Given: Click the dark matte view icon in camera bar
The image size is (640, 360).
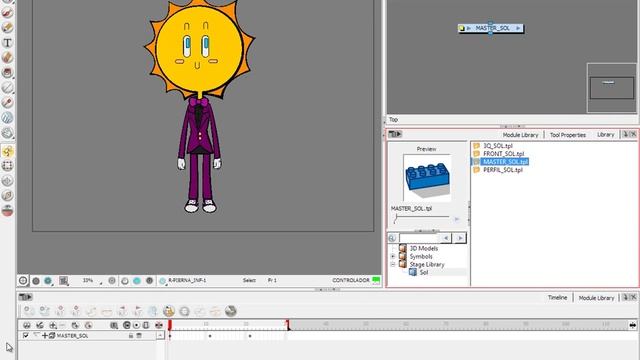Looking at the screenshot, I should coord(149,281).
